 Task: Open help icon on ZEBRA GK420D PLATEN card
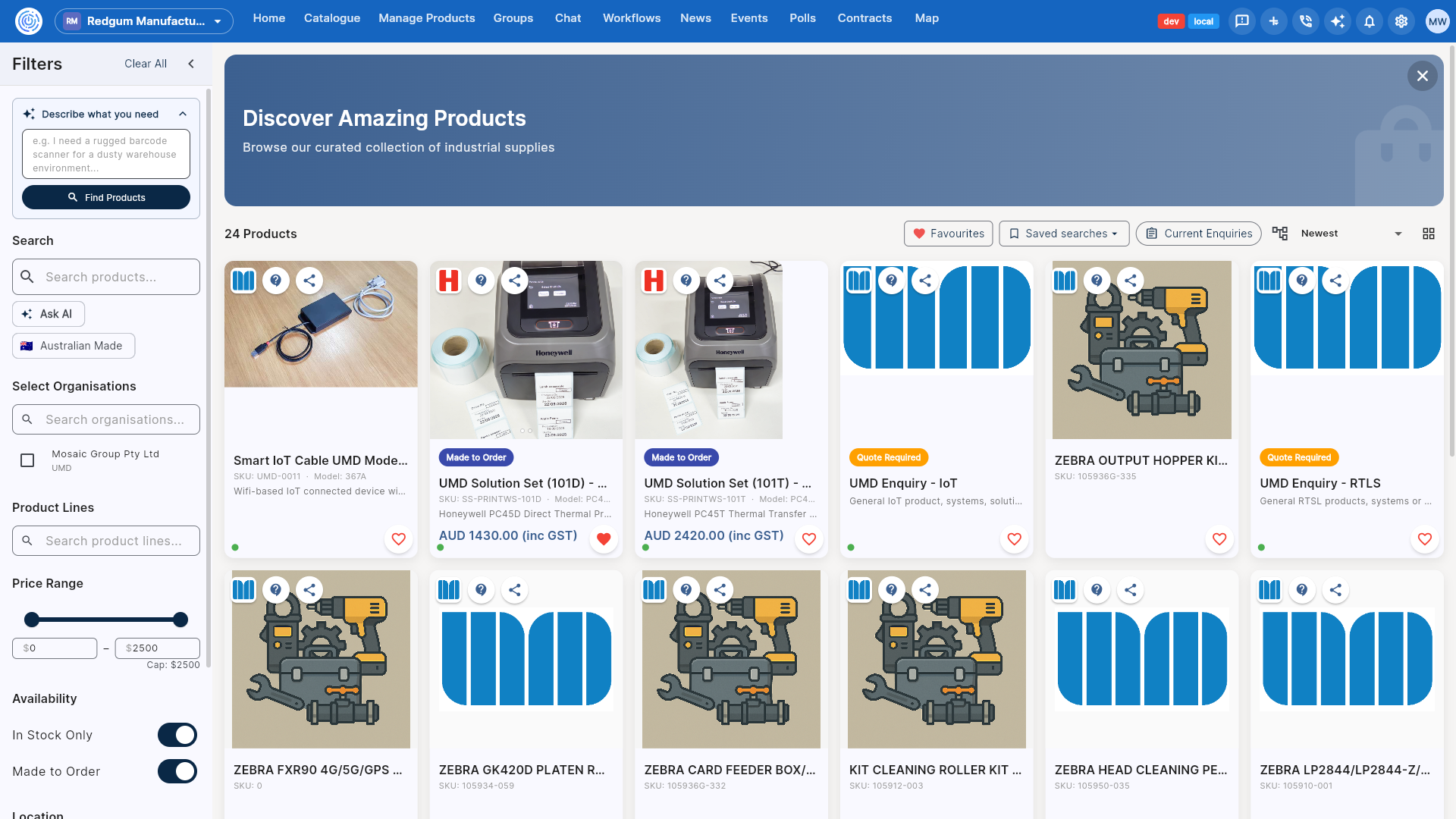(481, 590)
